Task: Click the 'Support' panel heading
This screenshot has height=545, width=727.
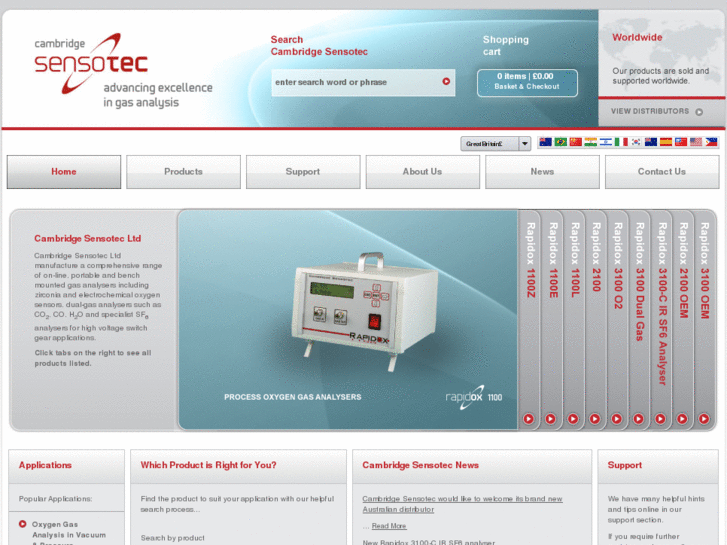Action: (x=625, y=465)
